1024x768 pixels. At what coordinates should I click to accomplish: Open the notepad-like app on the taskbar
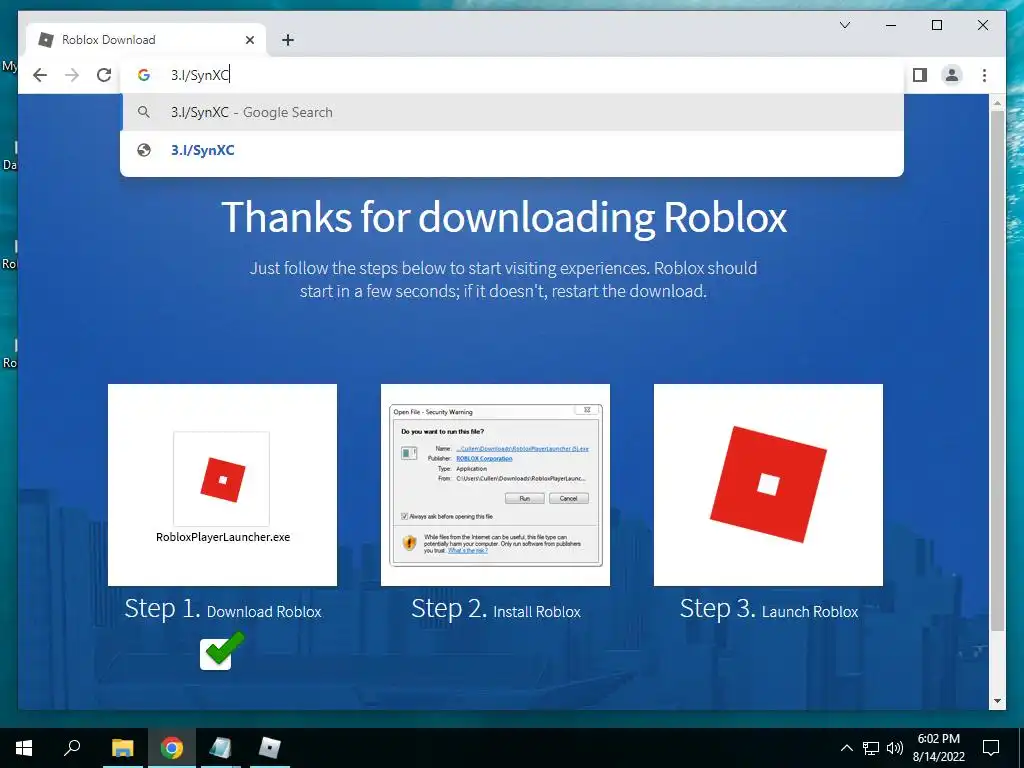tap(220, 748)
